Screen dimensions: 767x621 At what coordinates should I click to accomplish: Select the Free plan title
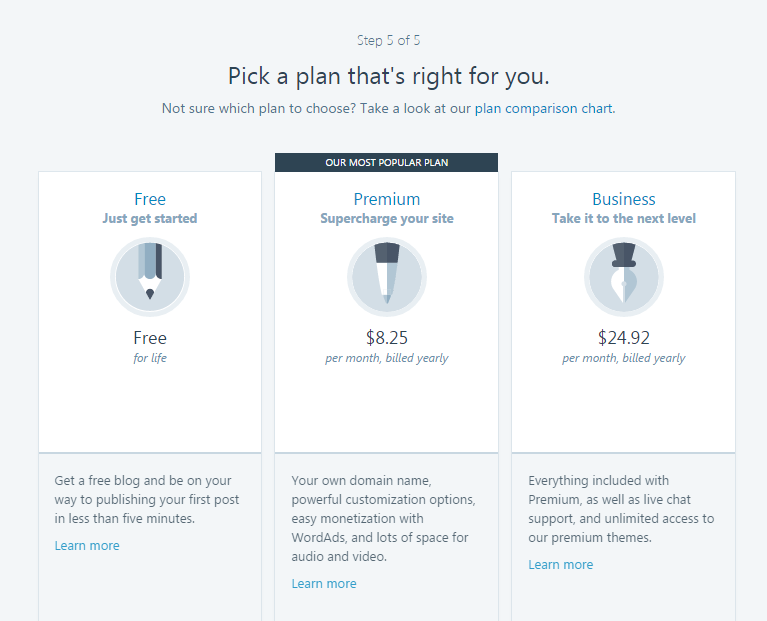coord(150,199)
